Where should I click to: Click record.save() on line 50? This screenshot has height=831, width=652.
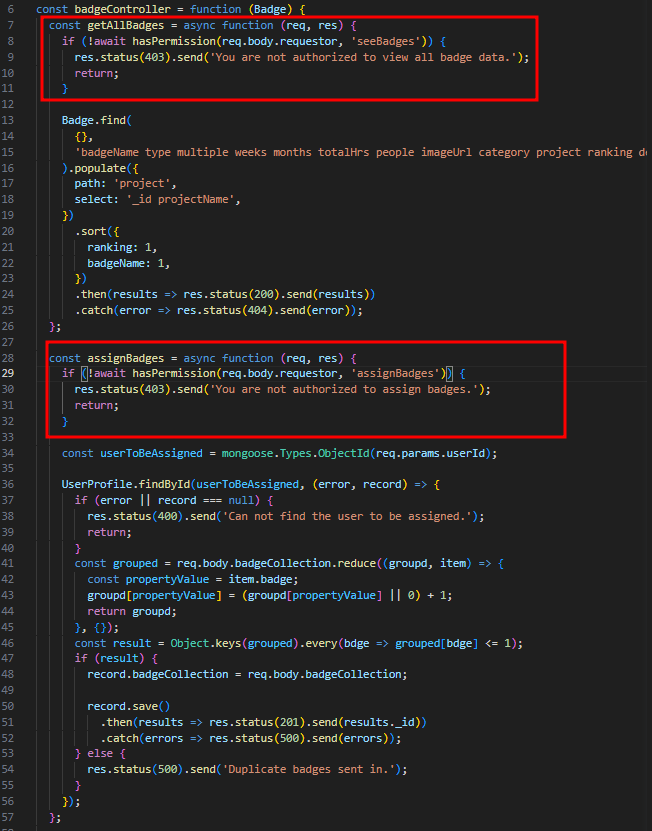click(x=128, y=706)
